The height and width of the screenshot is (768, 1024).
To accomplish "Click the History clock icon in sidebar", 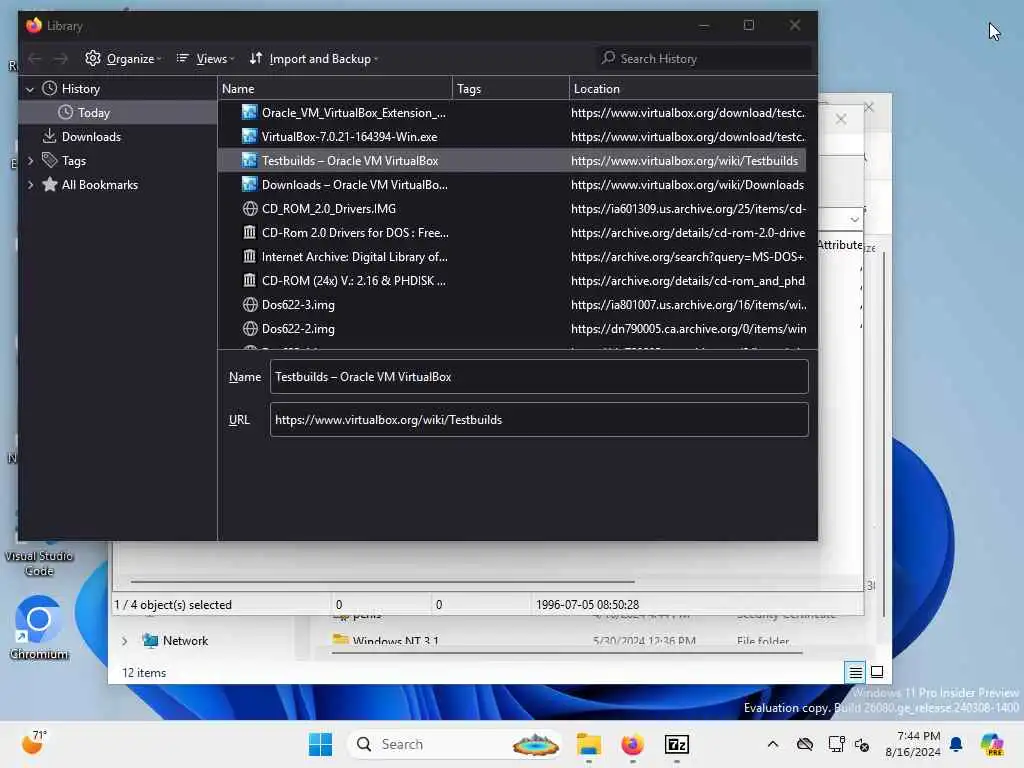I will tap(50, 88).
